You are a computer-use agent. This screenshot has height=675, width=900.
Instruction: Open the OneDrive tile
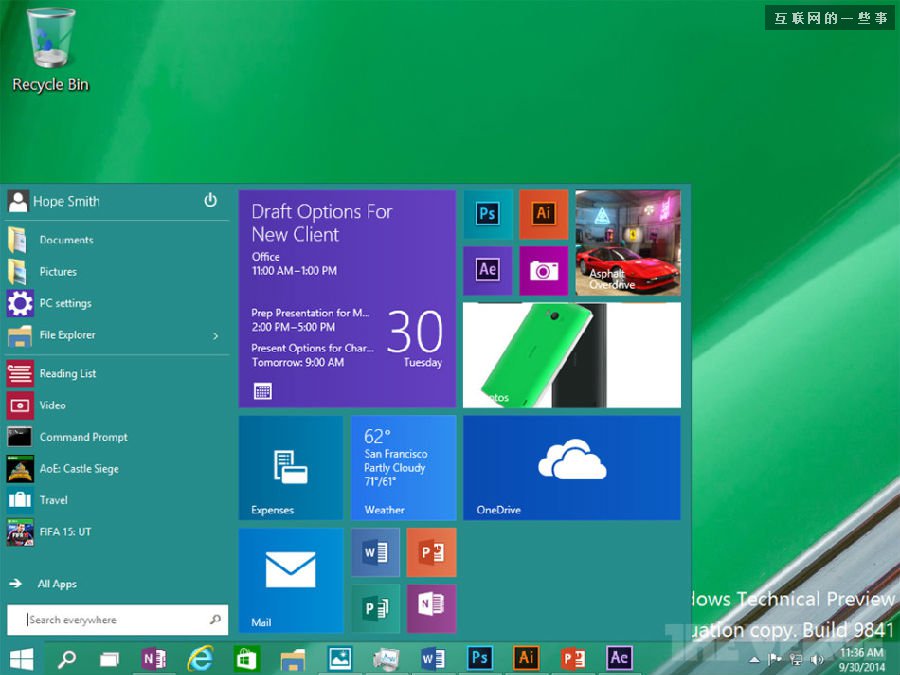[572, 467]
